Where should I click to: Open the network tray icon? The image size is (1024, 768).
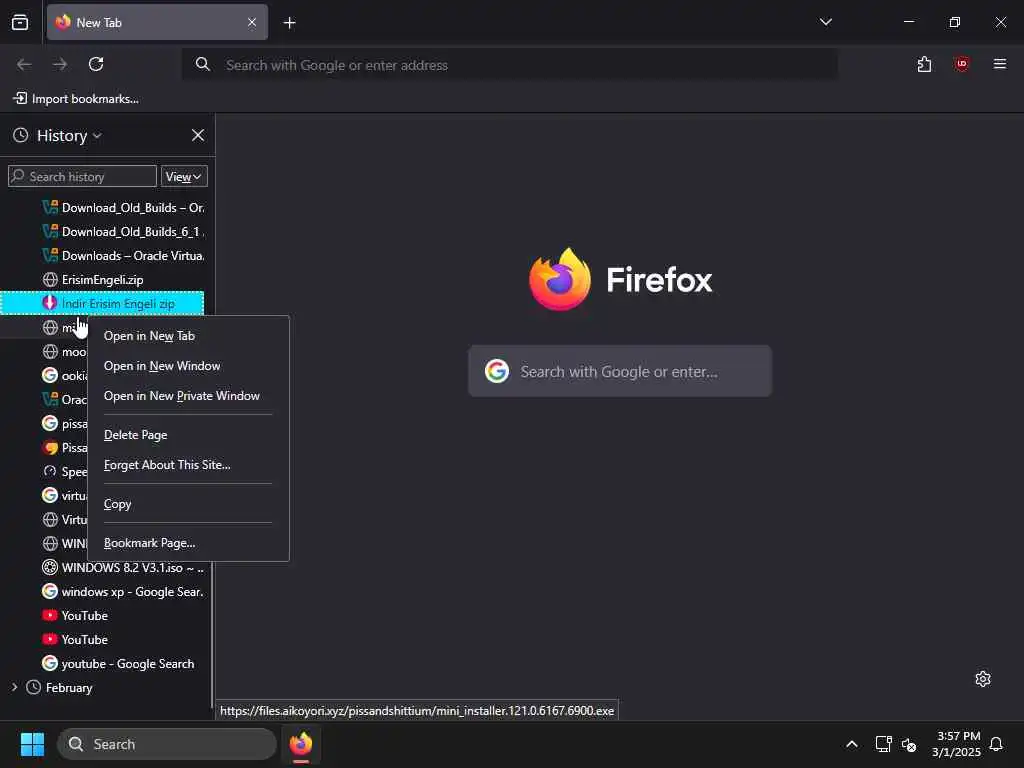pyautogui.click(x=883, y=744)
